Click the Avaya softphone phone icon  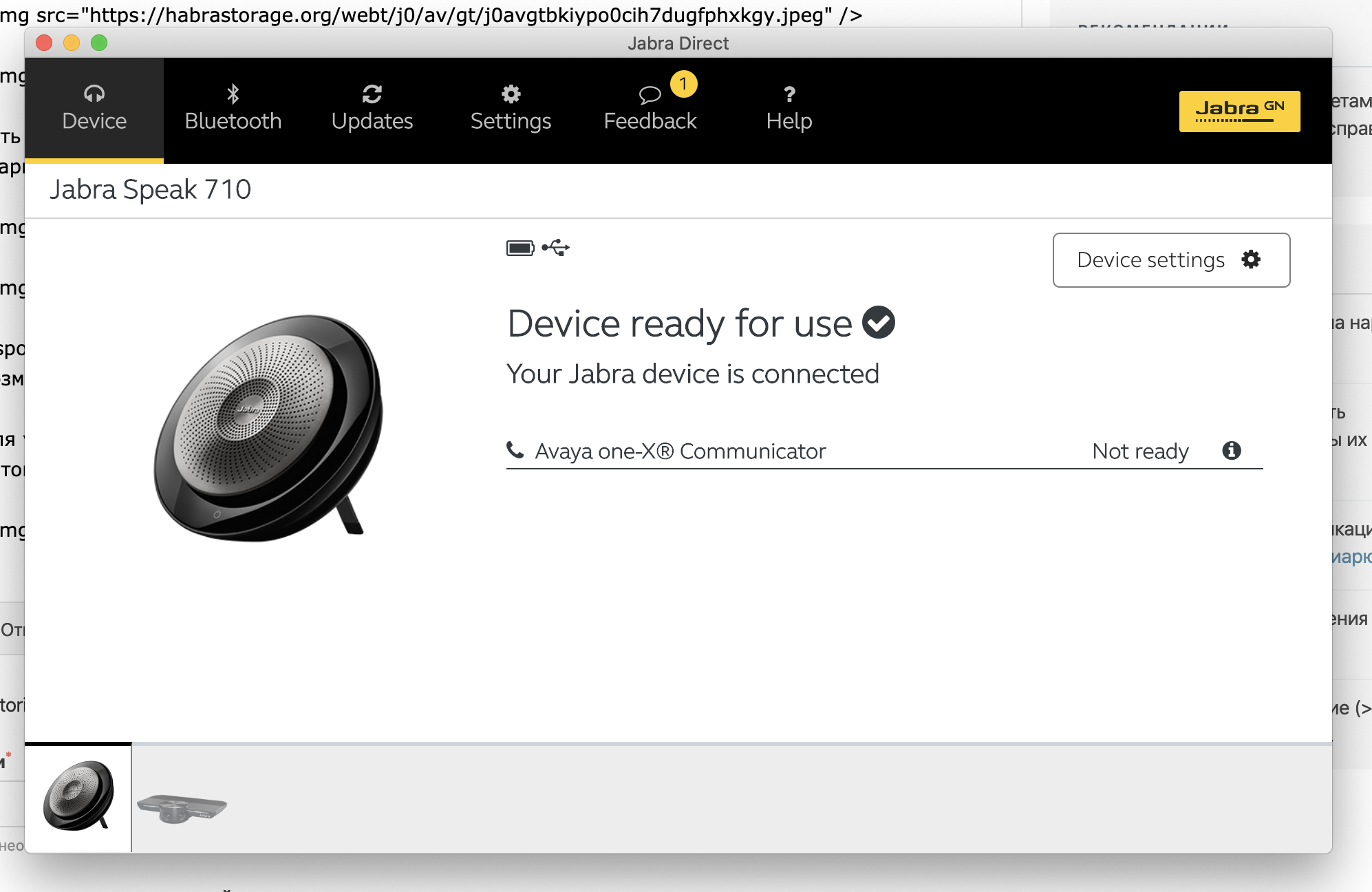click(515, 450)
